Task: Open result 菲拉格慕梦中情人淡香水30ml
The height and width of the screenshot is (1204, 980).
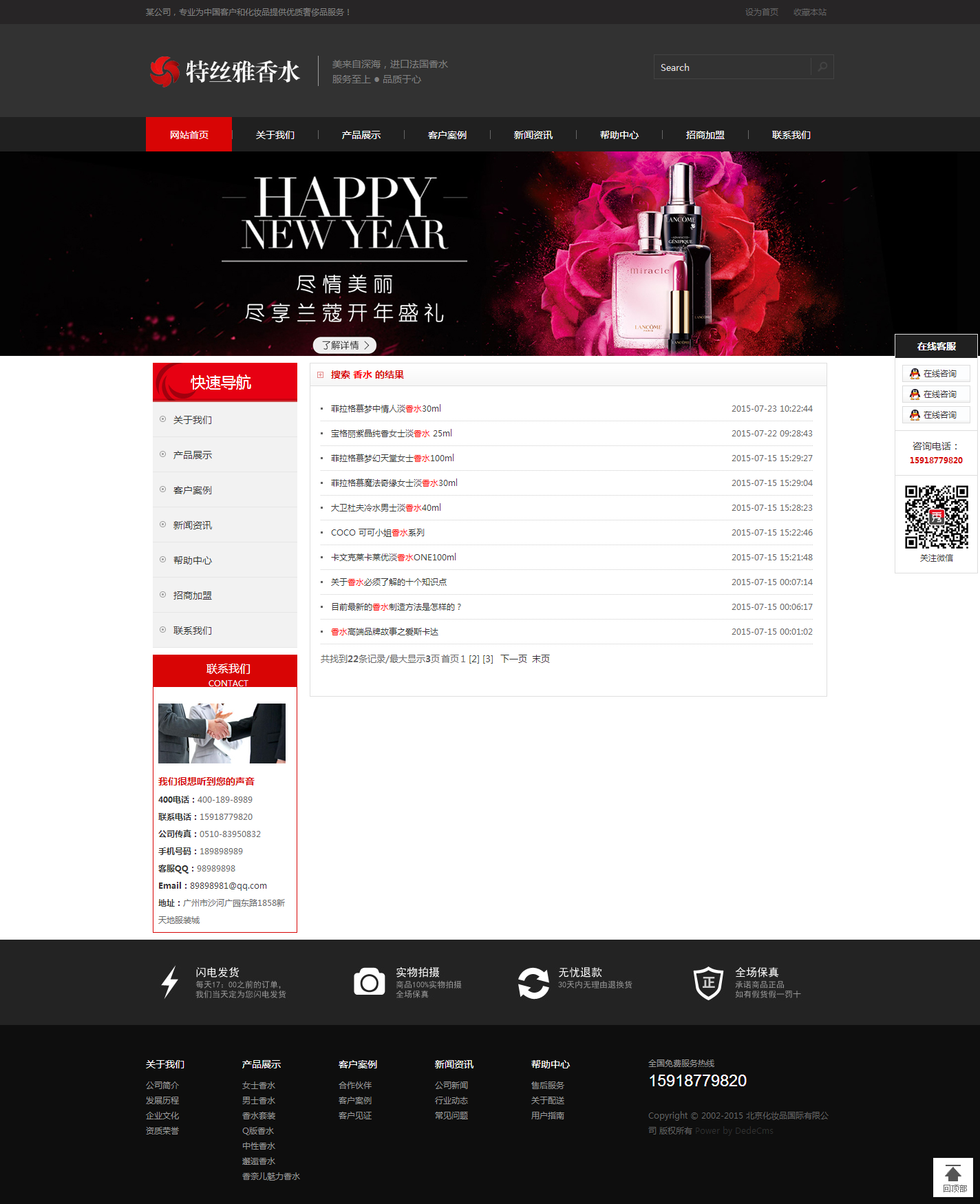Action: (x=386, y=409)
